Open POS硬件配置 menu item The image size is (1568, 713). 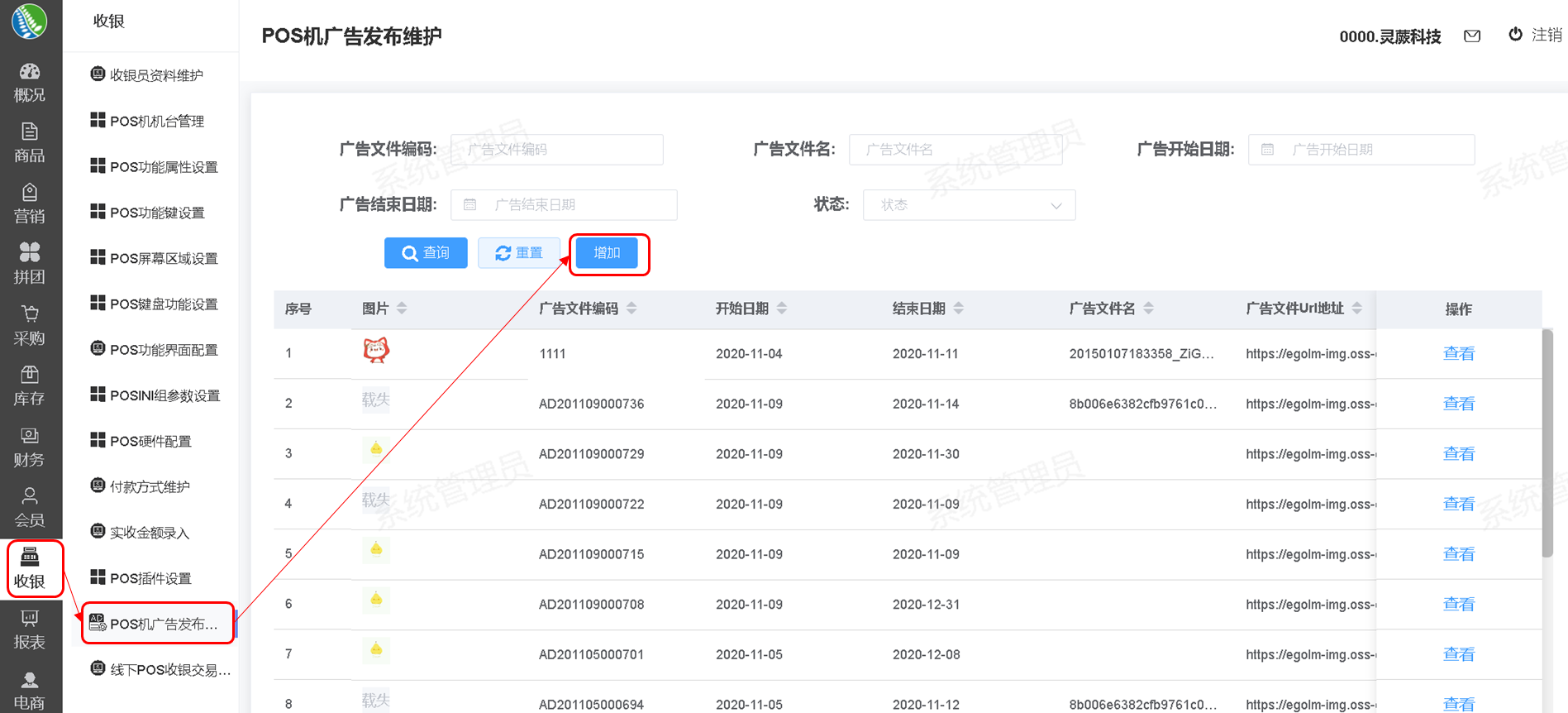coord(141,441)
